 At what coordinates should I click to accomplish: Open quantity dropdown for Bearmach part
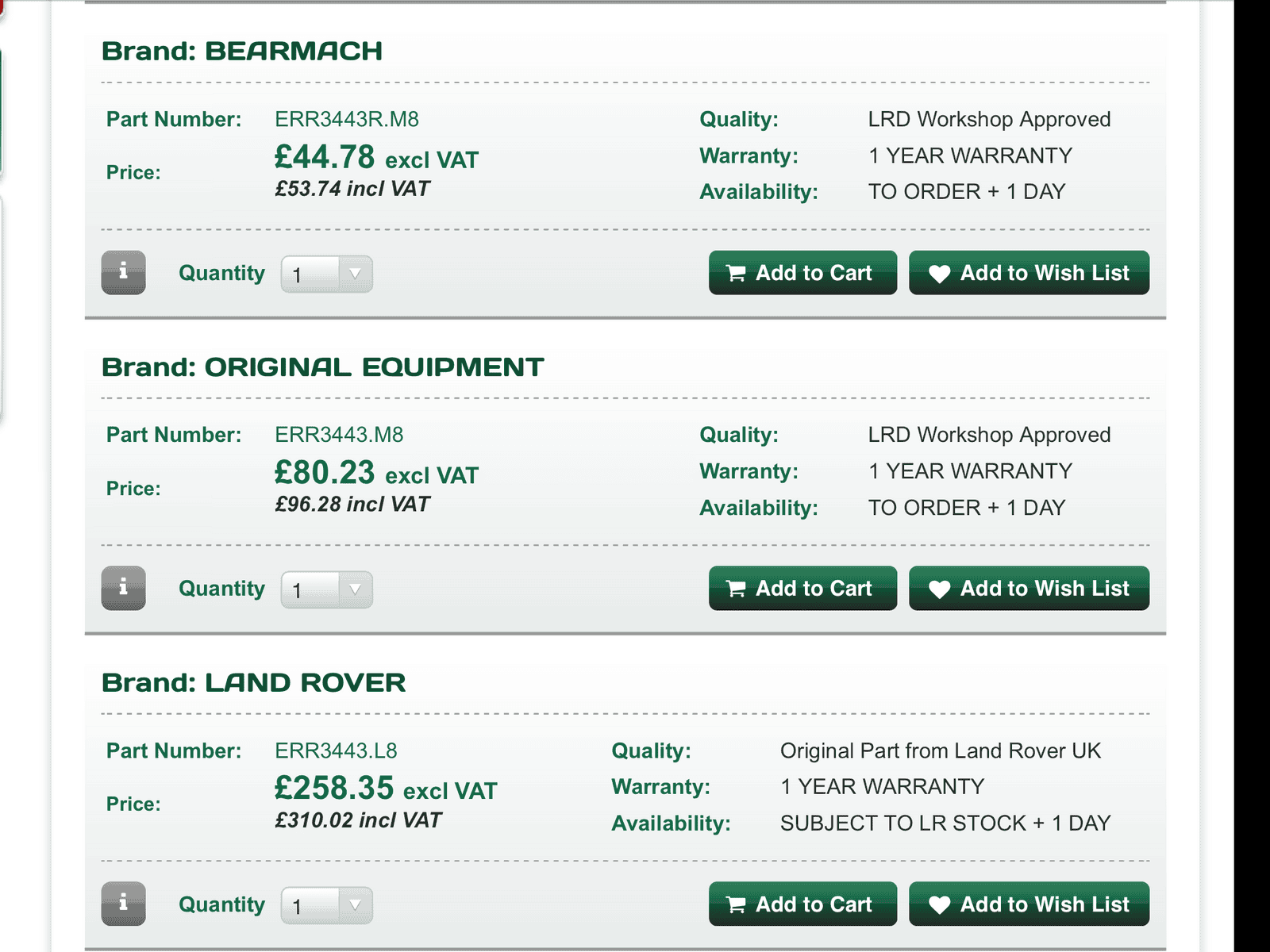(327, 274)
